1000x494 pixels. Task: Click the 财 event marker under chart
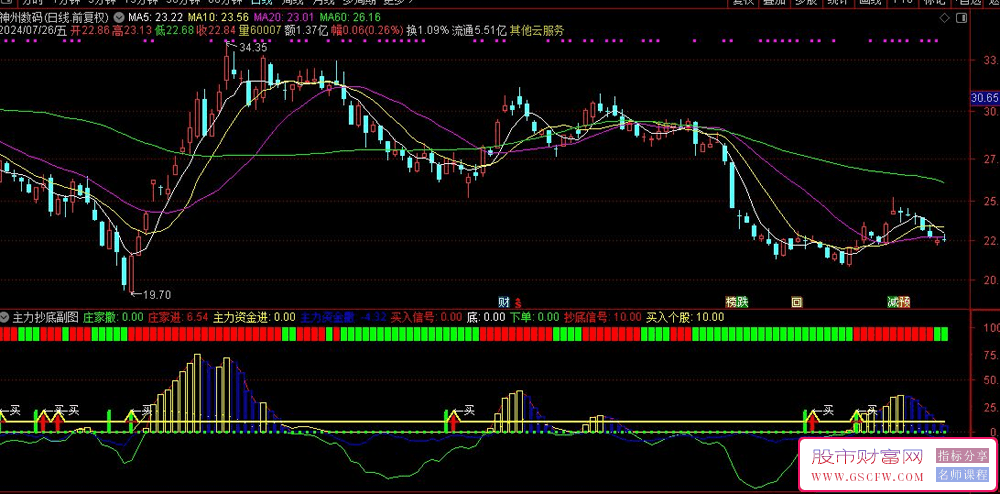tap(504, 301)
